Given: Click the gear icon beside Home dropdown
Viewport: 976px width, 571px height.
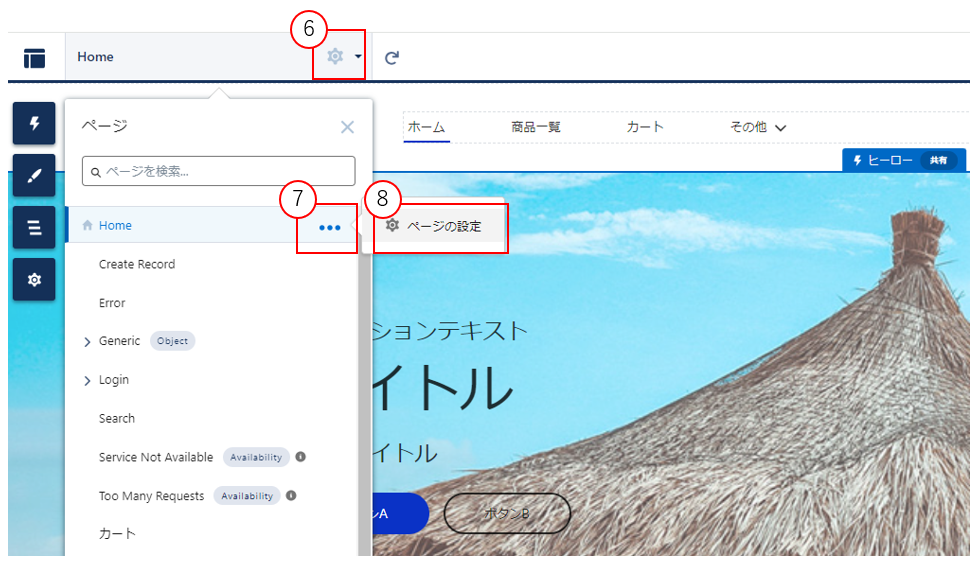Looking at the screenshot, I should [335, 56].
